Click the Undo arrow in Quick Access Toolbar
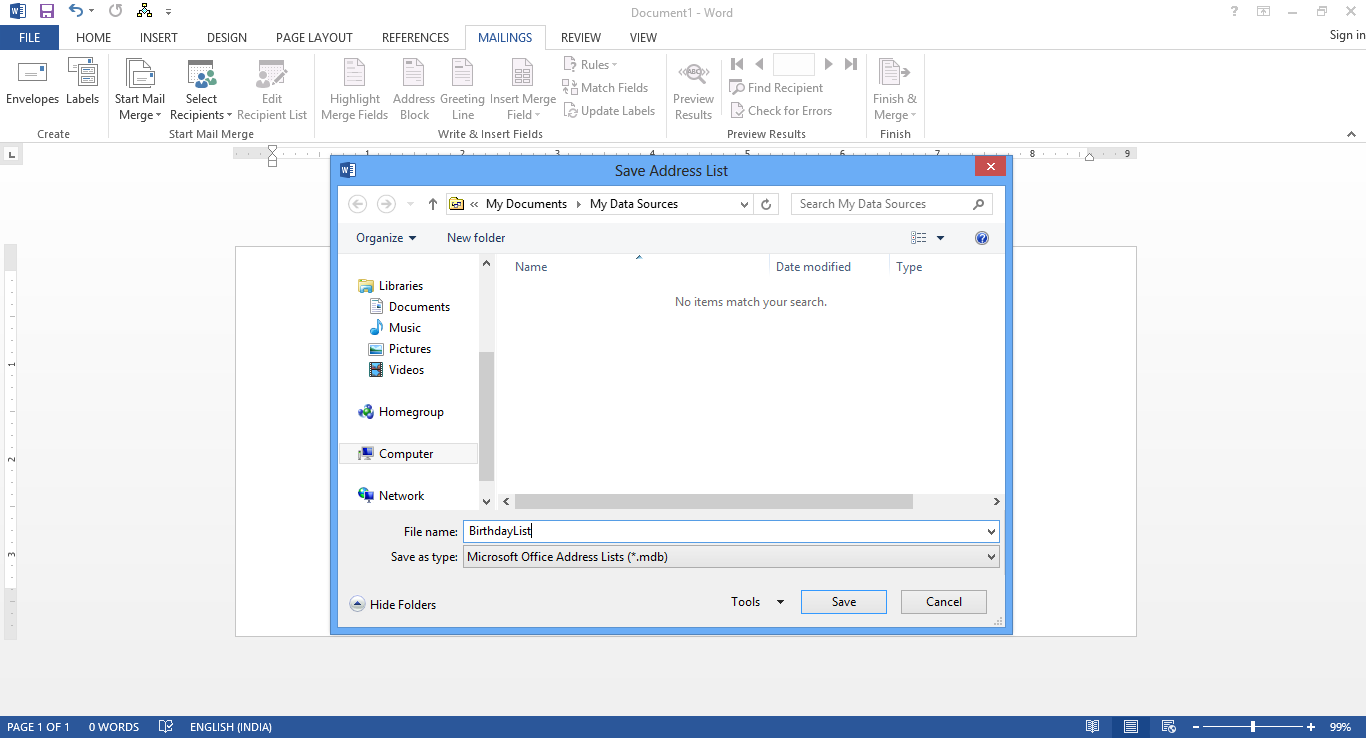 point(76,12)
